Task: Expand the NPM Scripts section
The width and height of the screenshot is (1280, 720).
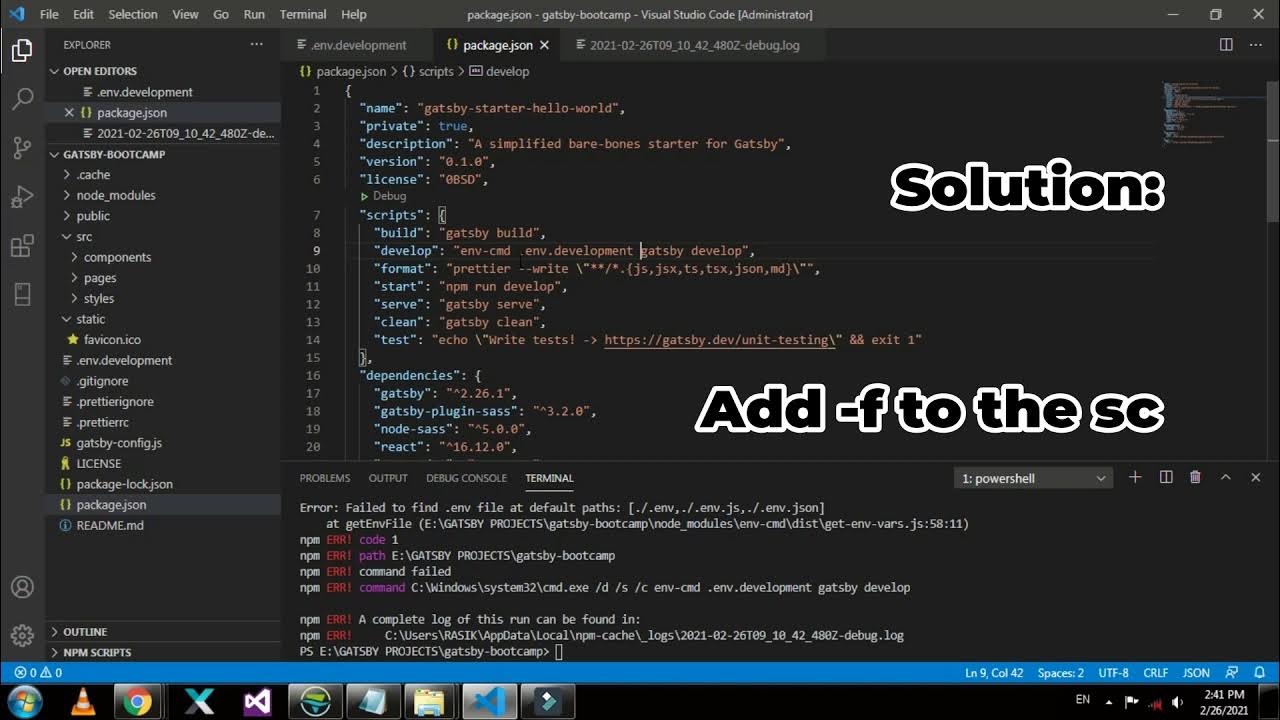Action: tap(163, 652)
